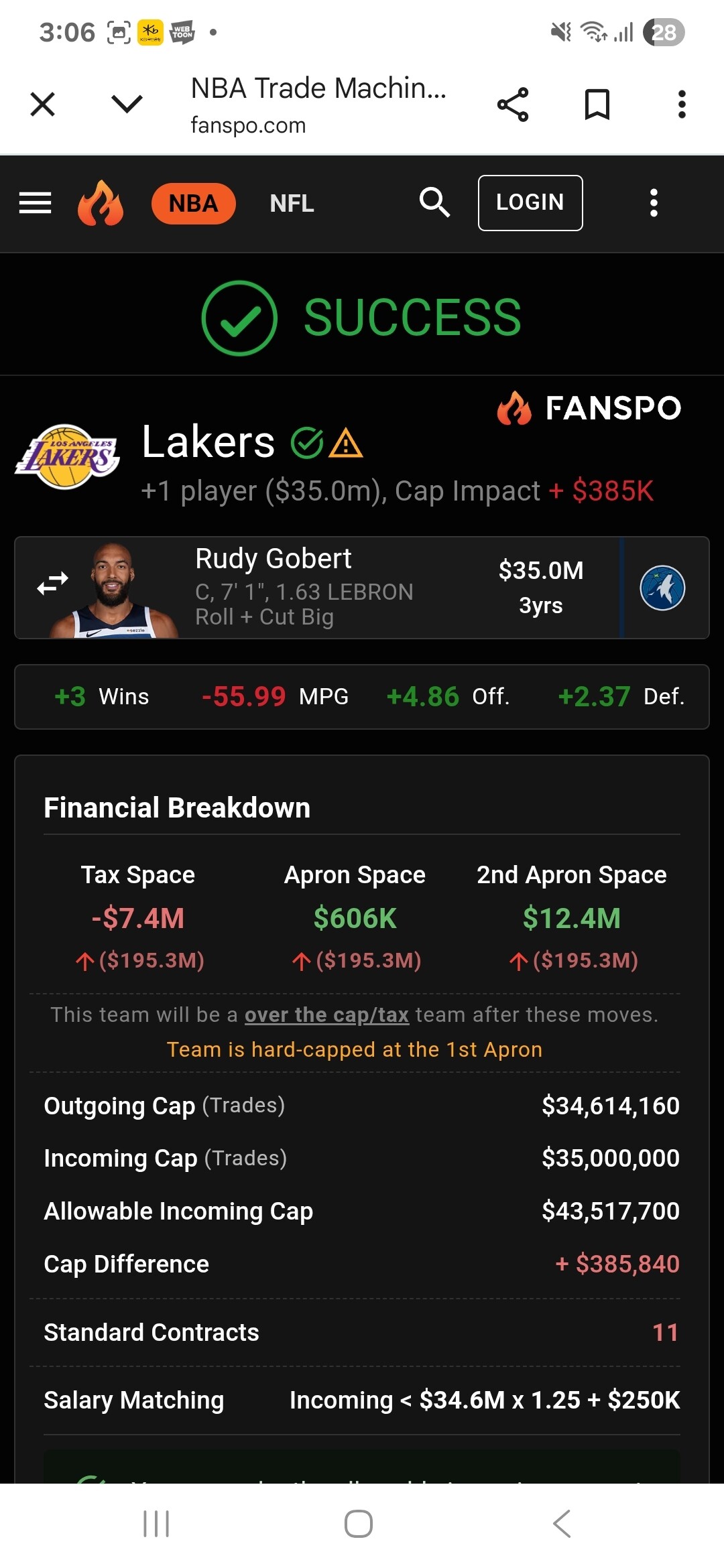Close the in-app browser window
The image size is (724, 1568).
pyautogui.click(x=43, y=105)
